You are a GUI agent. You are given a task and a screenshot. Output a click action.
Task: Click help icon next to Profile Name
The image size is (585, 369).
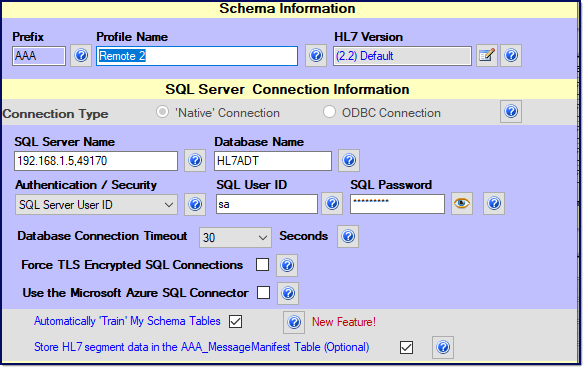[316, 56]
